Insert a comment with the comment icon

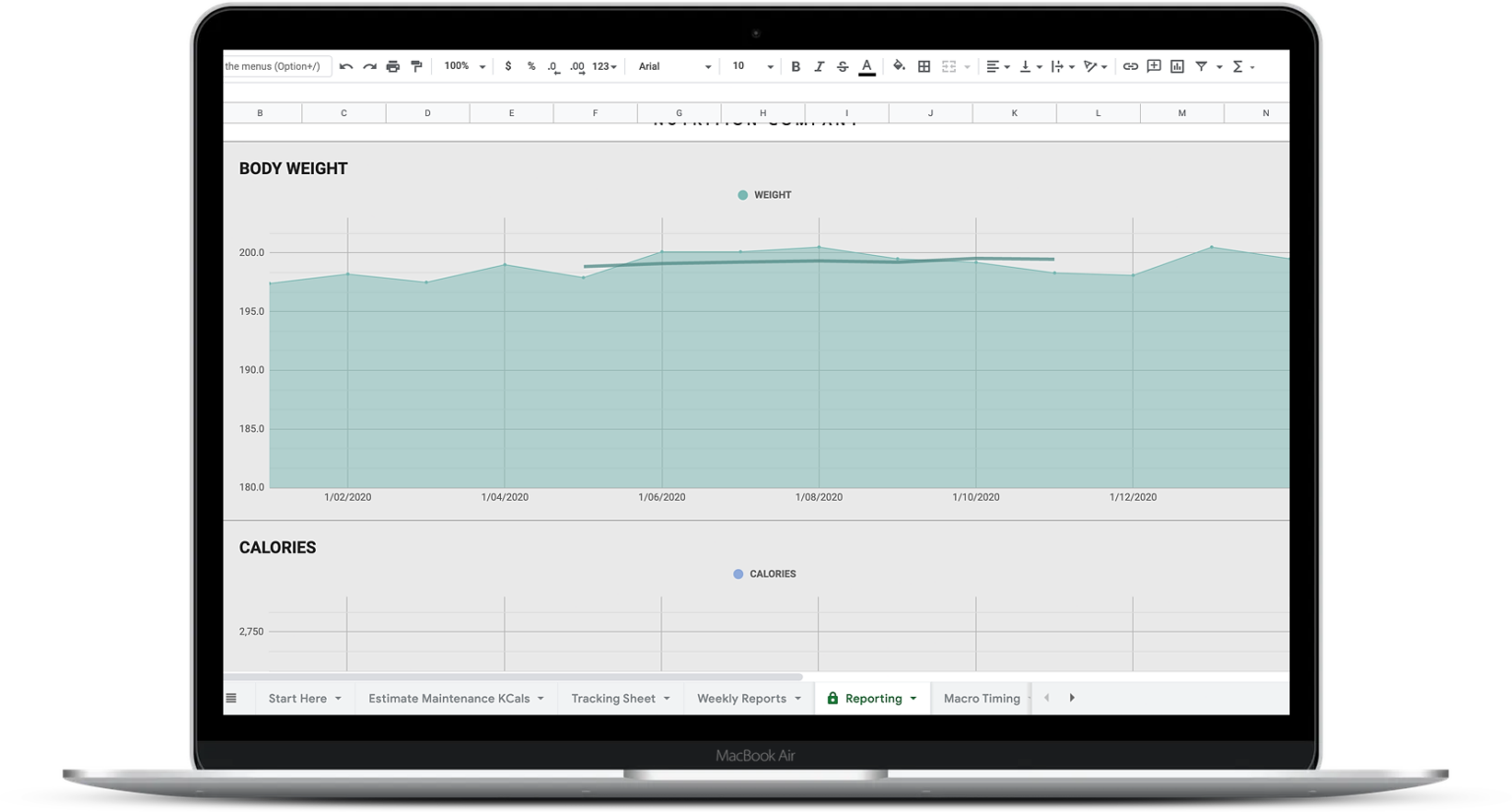coord(1153,65)
